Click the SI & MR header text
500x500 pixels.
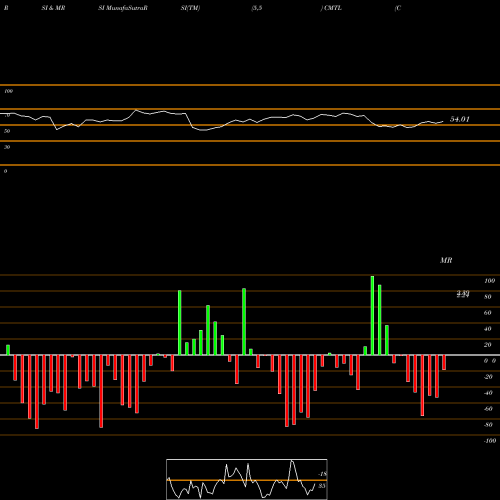53,8
